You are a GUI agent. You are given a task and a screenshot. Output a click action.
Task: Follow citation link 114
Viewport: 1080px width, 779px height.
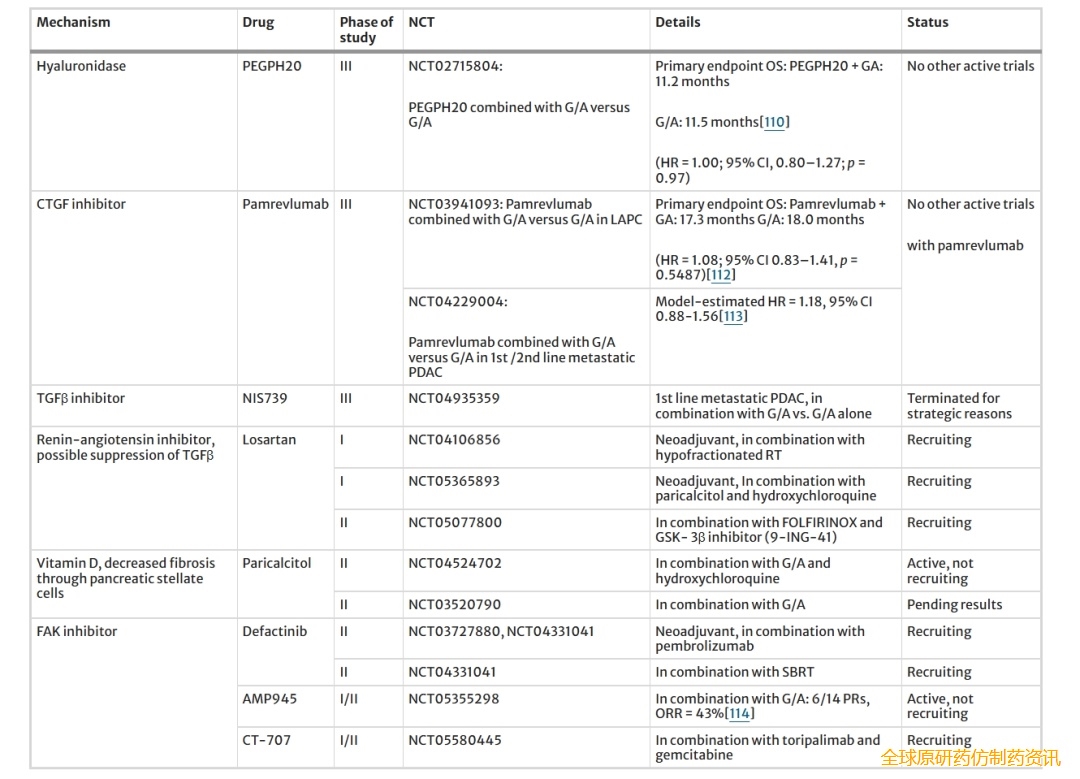coord(739,714)
